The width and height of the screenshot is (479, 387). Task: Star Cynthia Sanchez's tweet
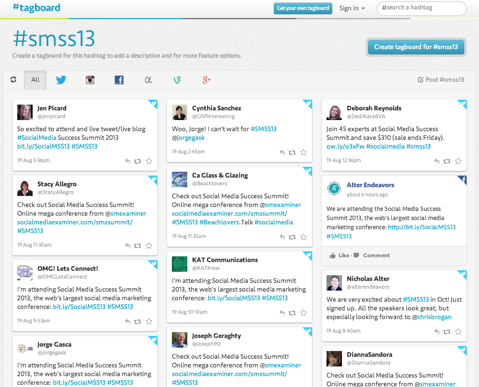[304, 153]
